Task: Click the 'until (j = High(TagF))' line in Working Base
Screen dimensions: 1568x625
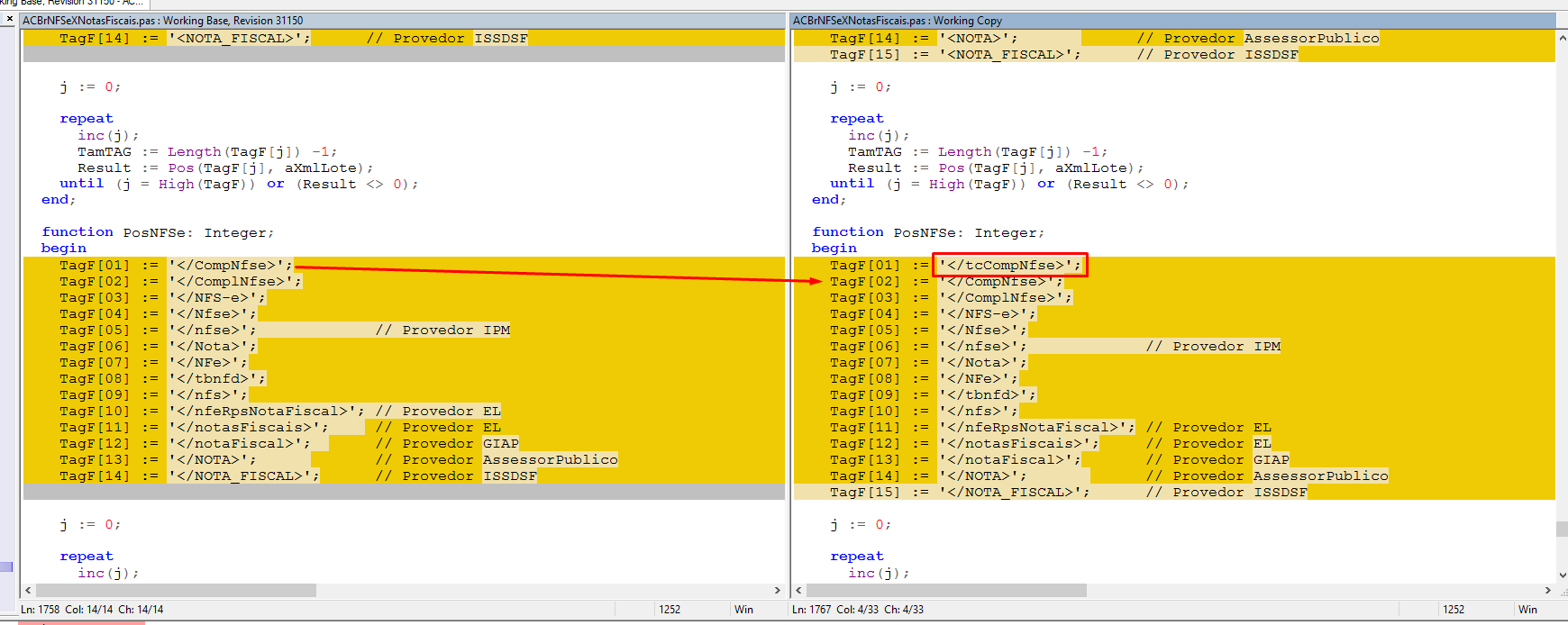Action: 239,184
